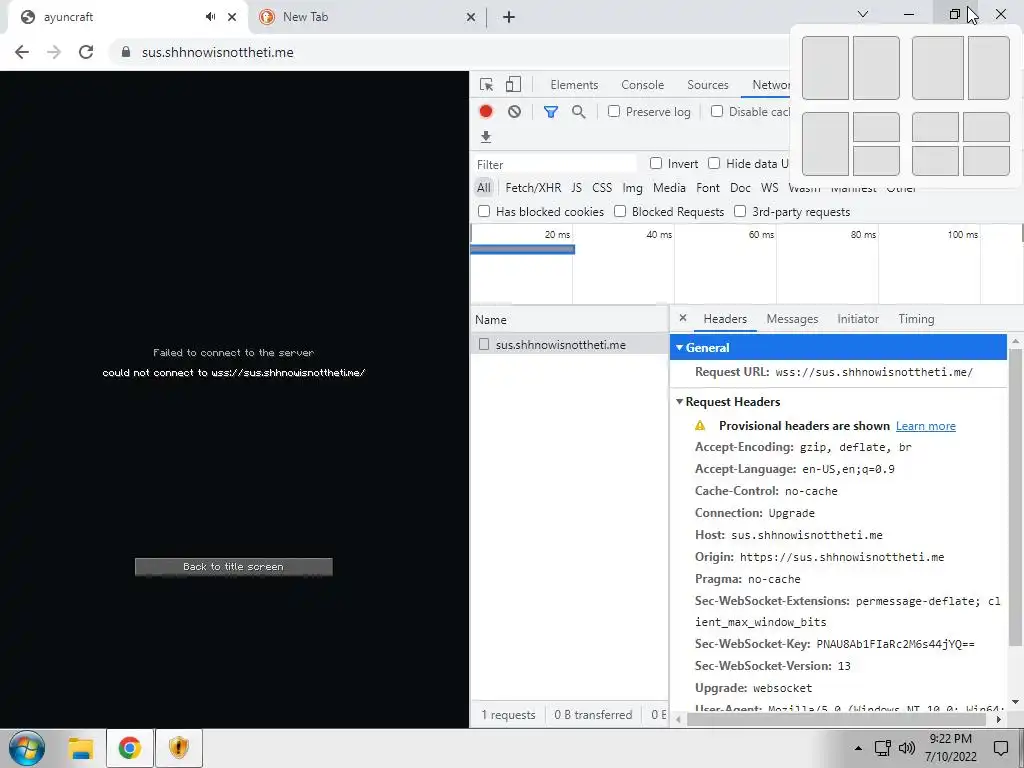
Task: Select the sus.shhnowisnottheti.me request row
Action: tap(569, 344)
